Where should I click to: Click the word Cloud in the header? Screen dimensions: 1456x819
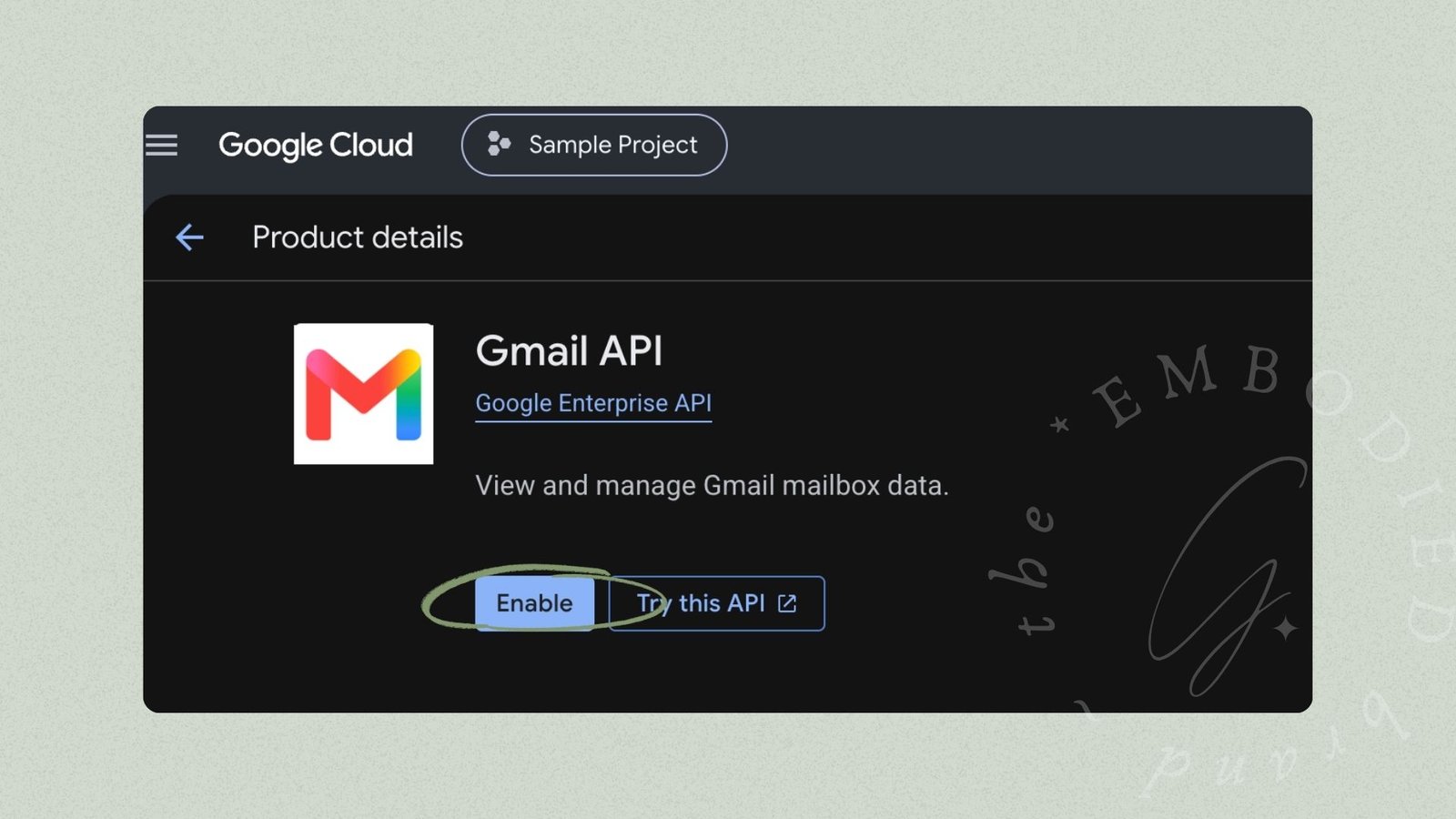tap(371, 145)
